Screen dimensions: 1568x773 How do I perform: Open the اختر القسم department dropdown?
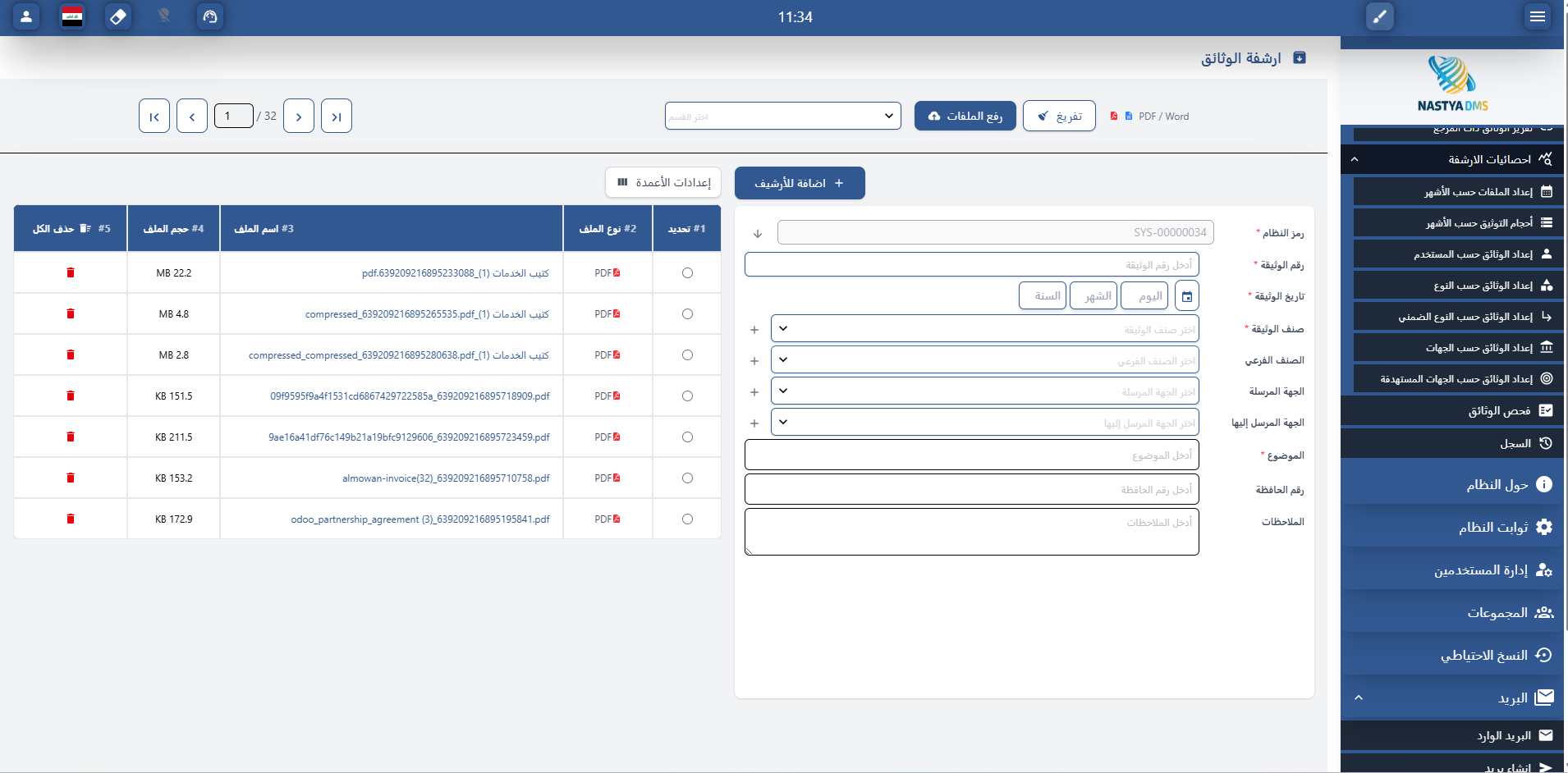[x=783, y=116]
